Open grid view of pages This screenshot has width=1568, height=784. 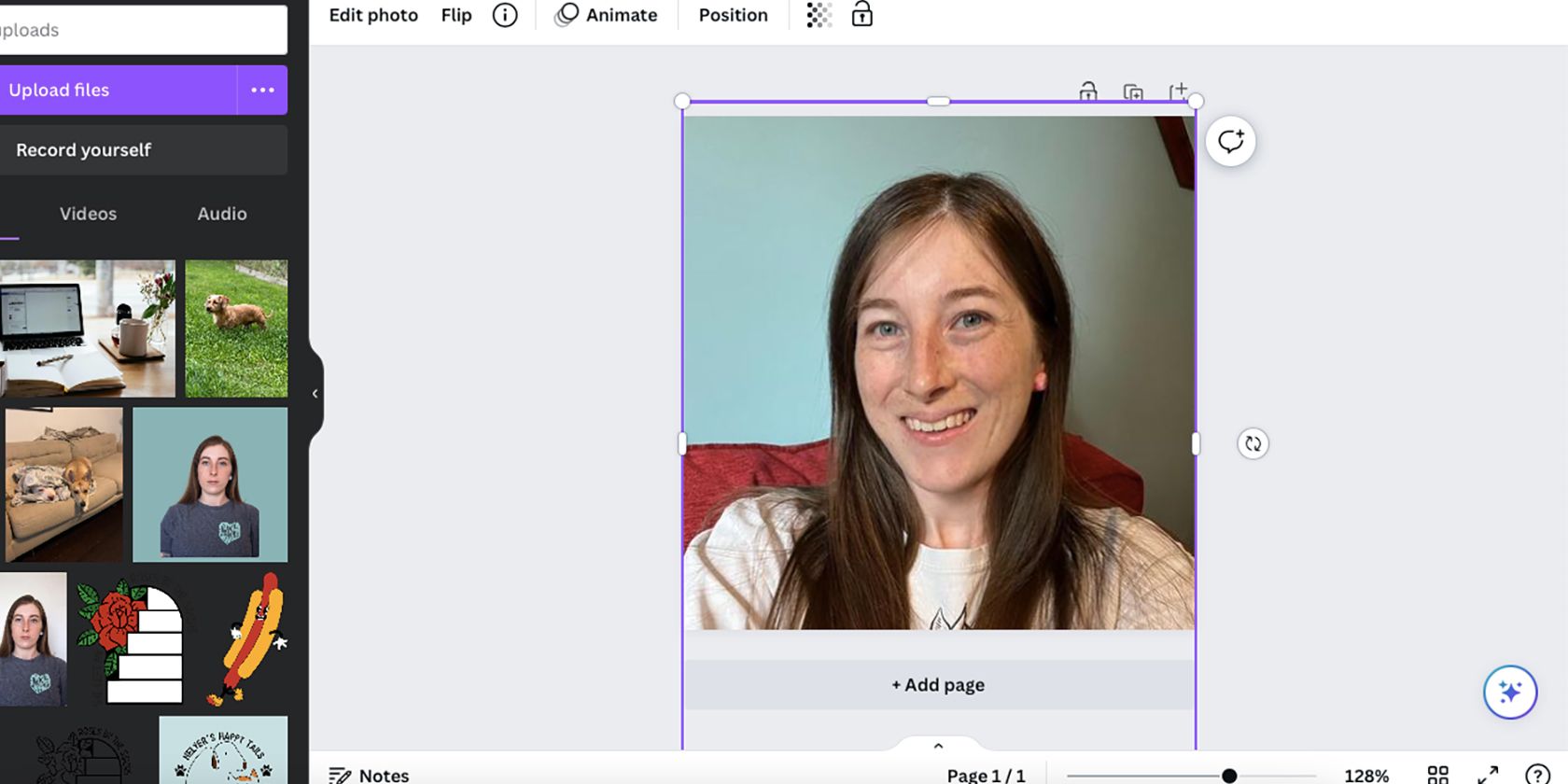(1437, 775)
